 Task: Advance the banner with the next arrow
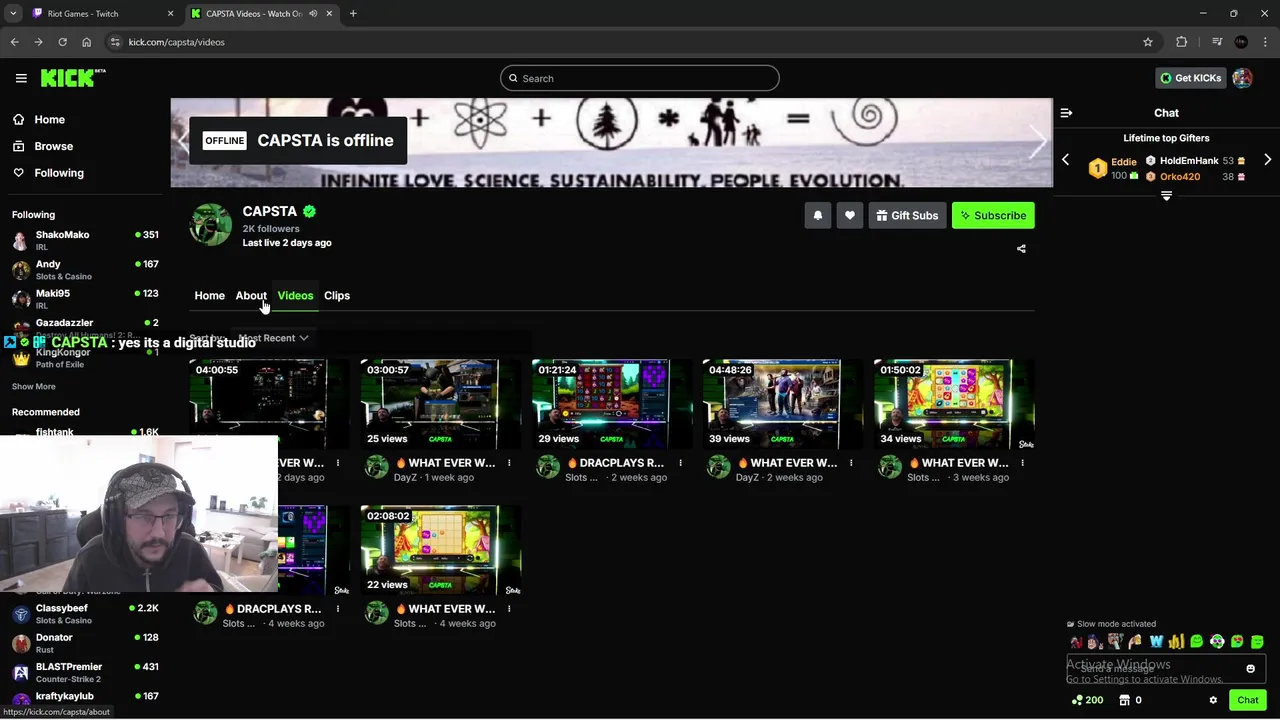pyautogui.click(x=1037, y=142)
